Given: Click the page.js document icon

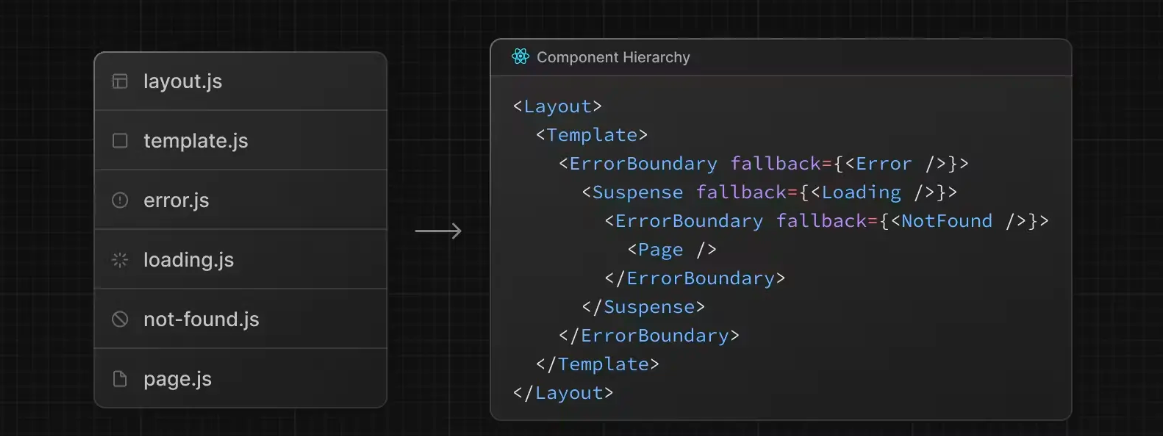Looking at the screenshot, I should coord(120,379).
